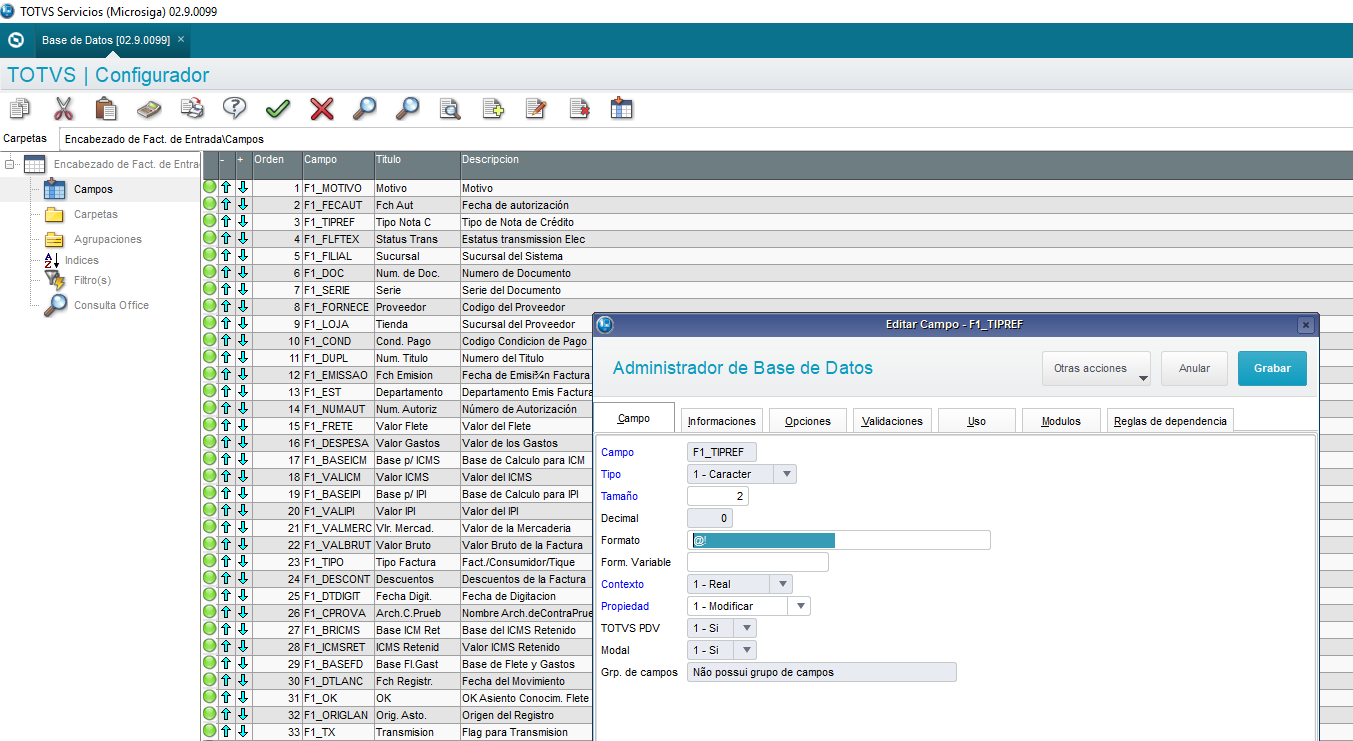Switch to the Validaciones tab
Screen dimensions: 1353x741
click(x=893, y=421)
